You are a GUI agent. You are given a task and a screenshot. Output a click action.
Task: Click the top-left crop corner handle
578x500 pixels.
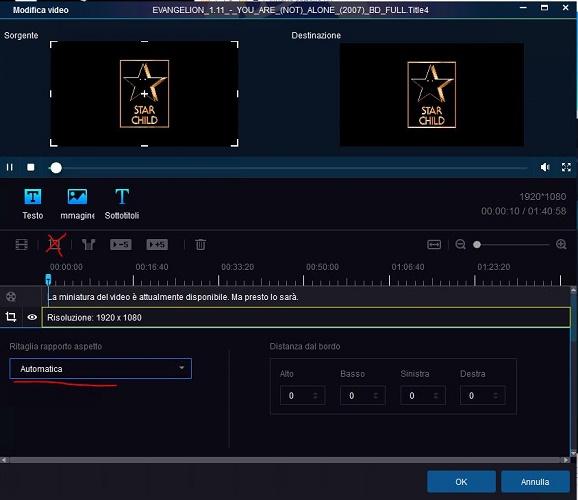(x=54, y=45)
